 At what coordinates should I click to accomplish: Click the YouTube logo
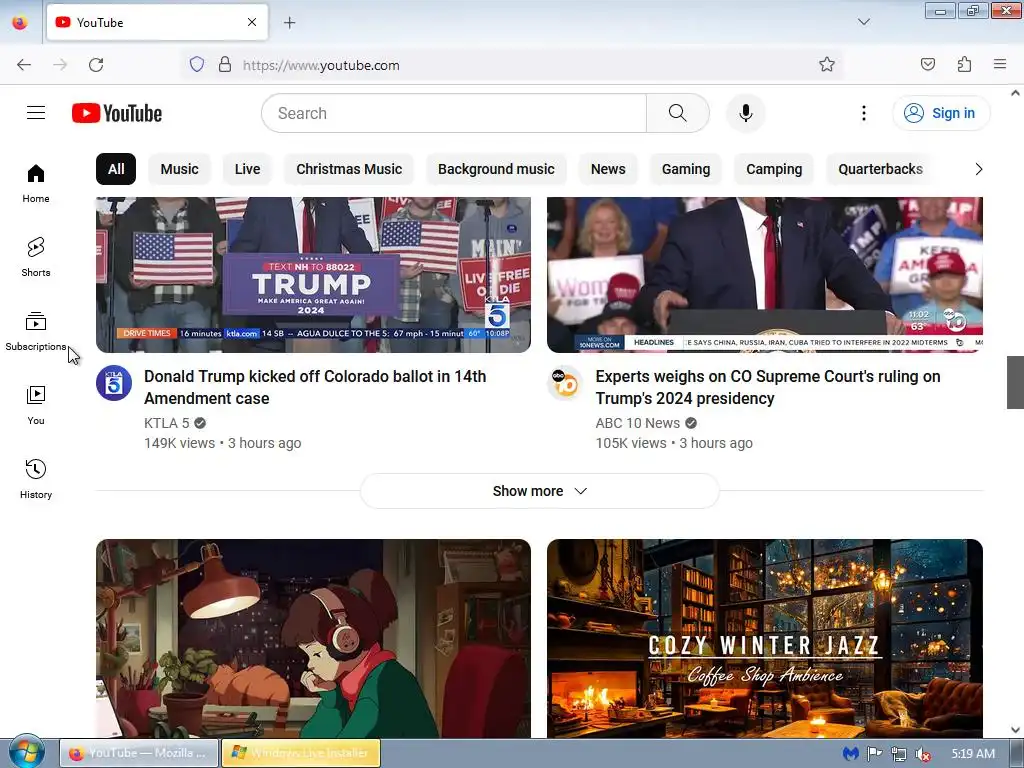click(x=117, y=113)
